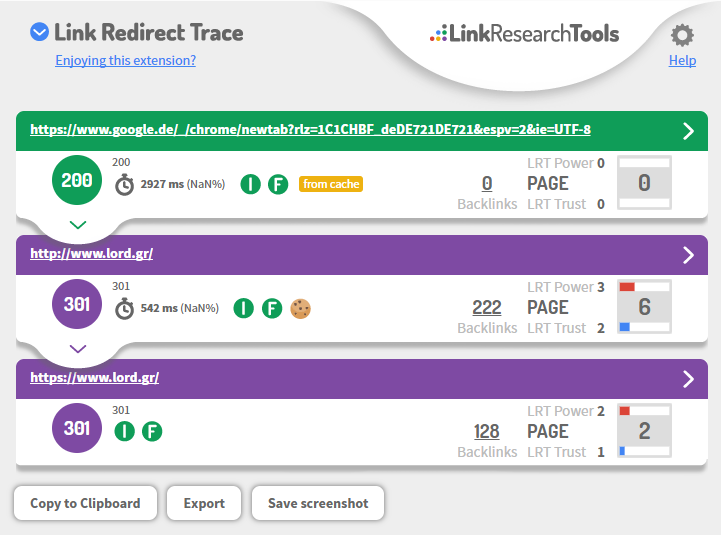The width and height of the screenshot is (721, 535).
Task: Click the Save screenshot button
Action: click(318, 503)
